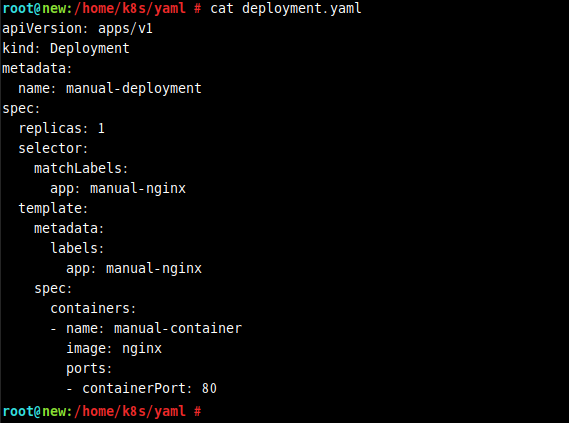Viewport: 569px width, 423px height.
Task: Click the 'manual-container' name value
Action: coord(178,328)
